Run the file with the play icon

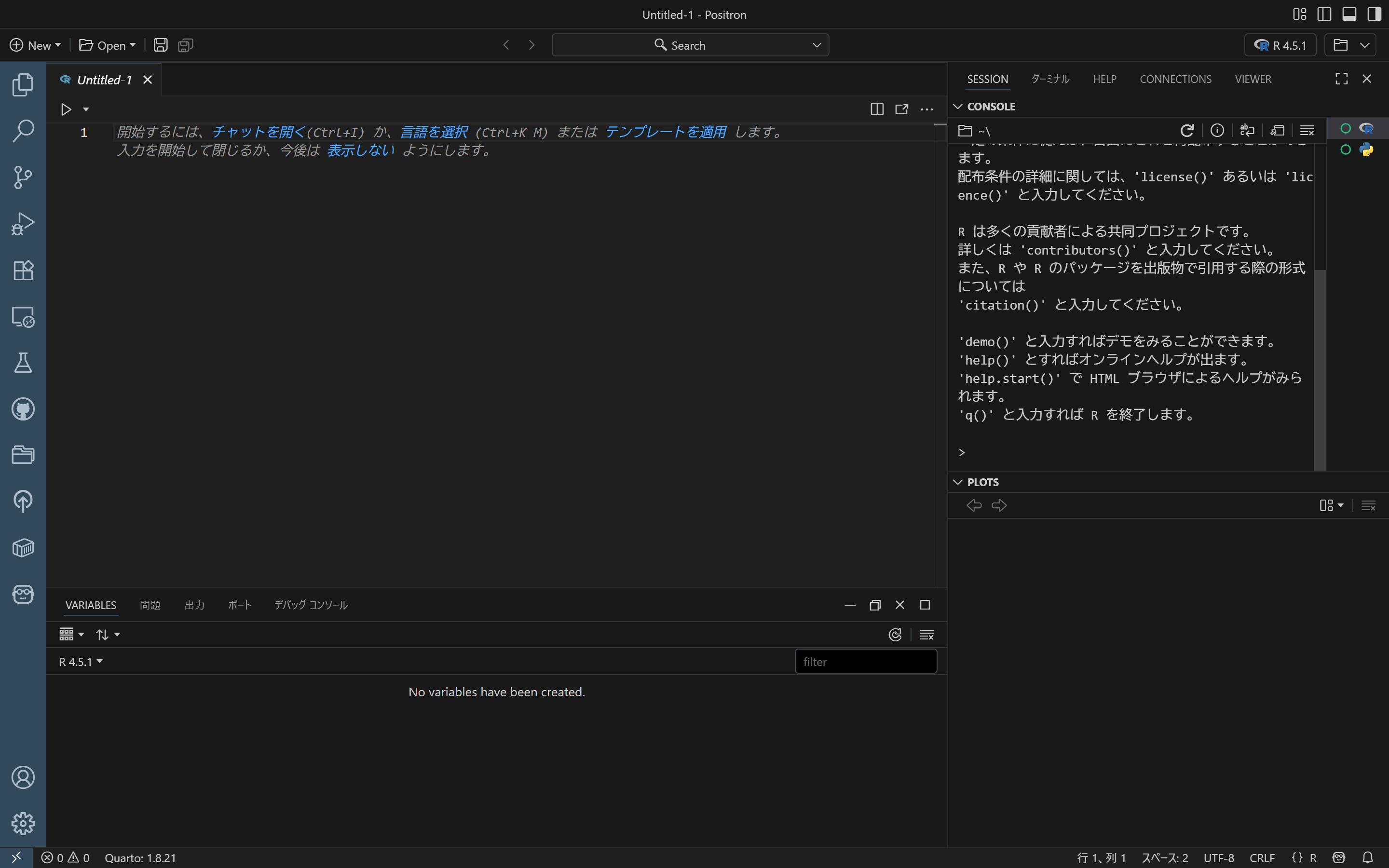[x=66, y=109]
